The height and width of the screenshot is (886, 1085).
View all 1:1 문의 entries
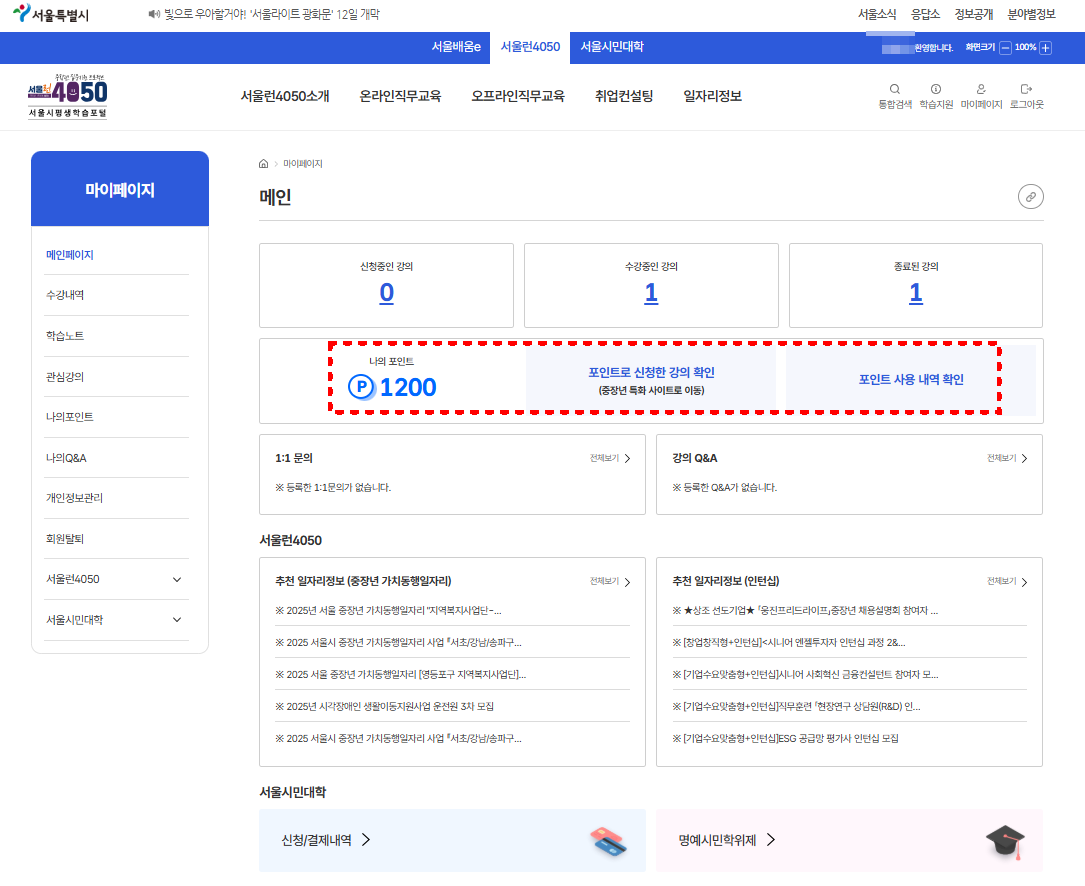610,458
